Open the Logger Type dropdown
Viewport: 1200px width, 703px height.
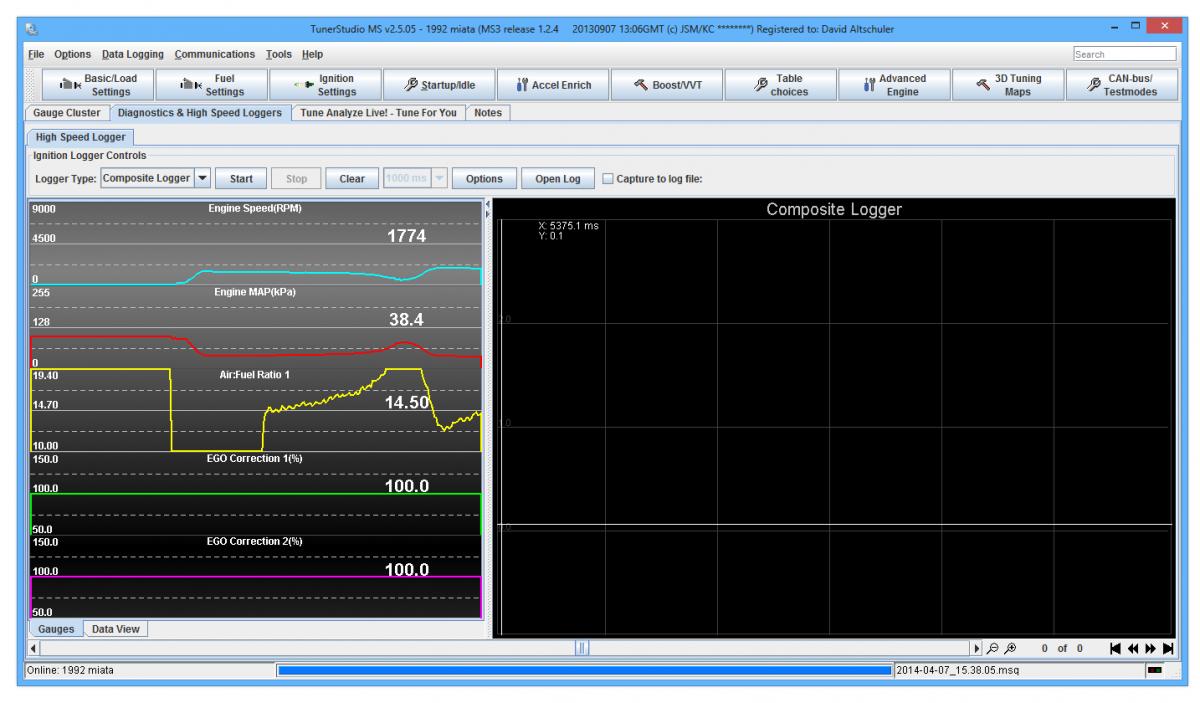pos(202,179)
